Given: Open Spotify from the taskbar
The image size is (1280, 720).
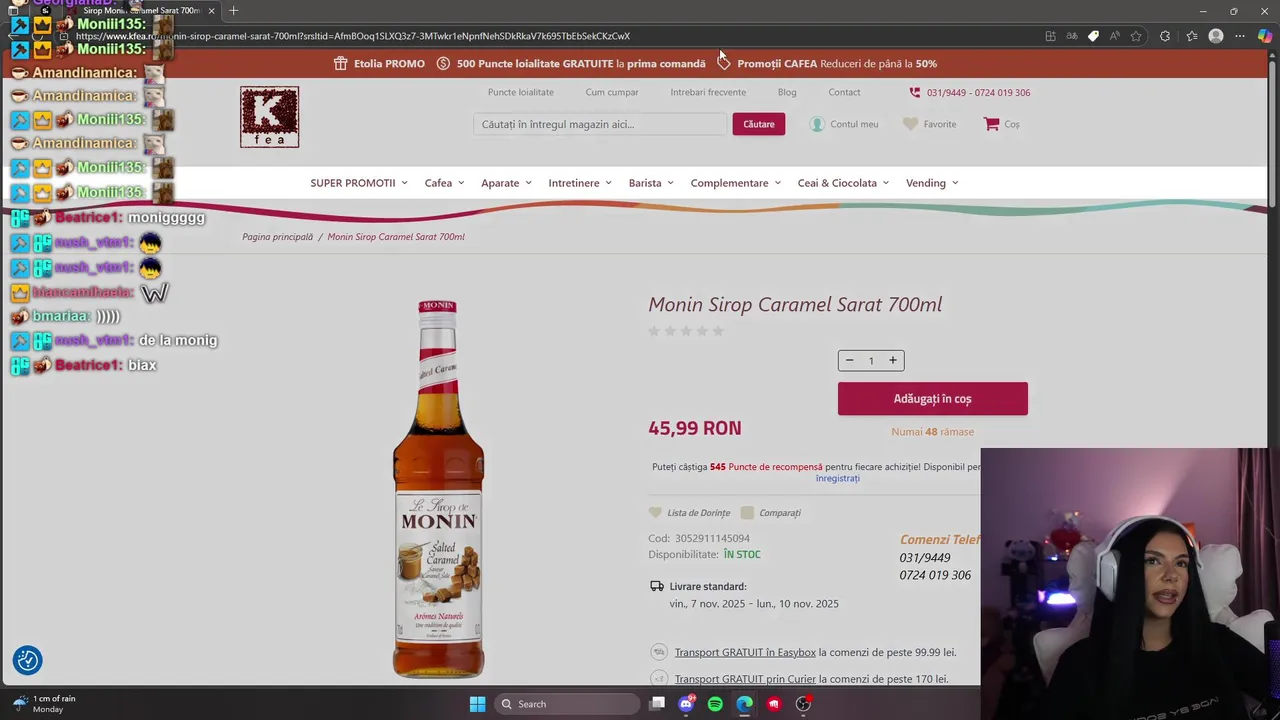Looking at the screenshot, I should 715,704.
